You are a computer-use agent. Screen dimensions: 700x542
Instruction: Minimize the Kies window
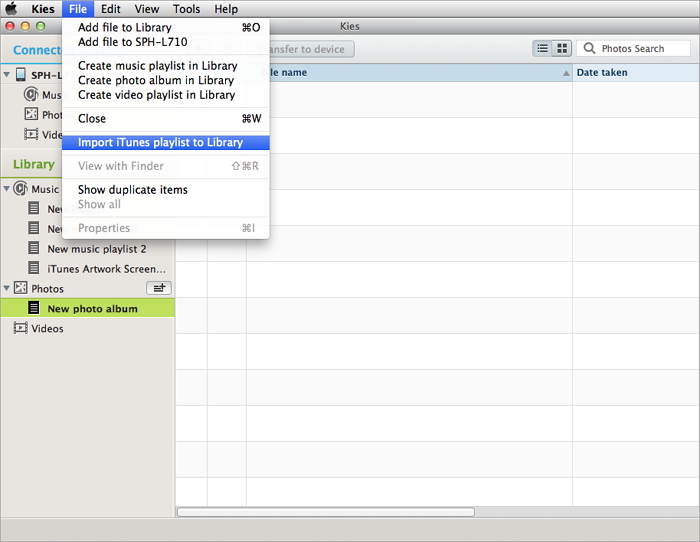(25, 26)
